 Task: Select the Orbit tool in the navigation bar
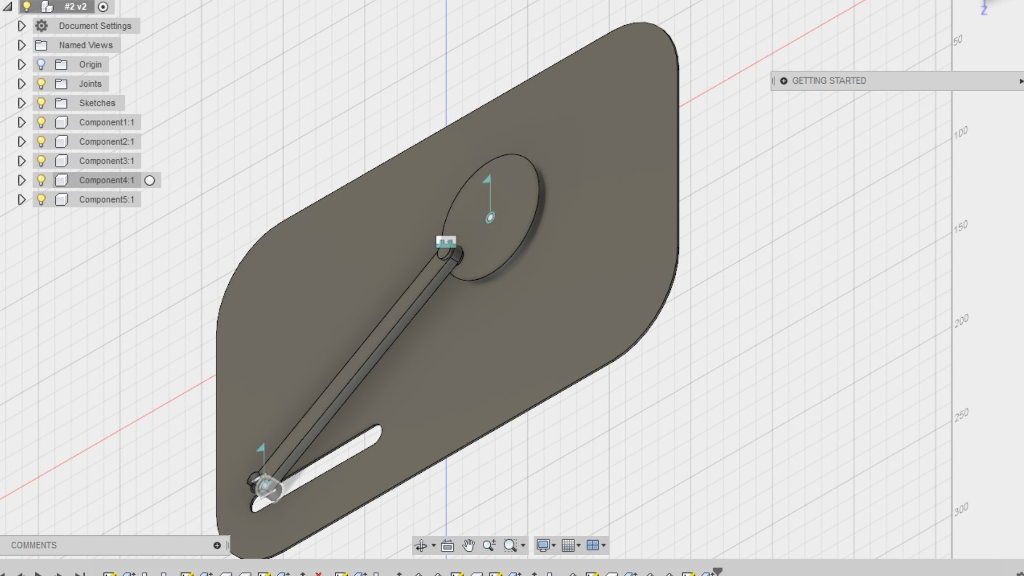click(423, 545)
